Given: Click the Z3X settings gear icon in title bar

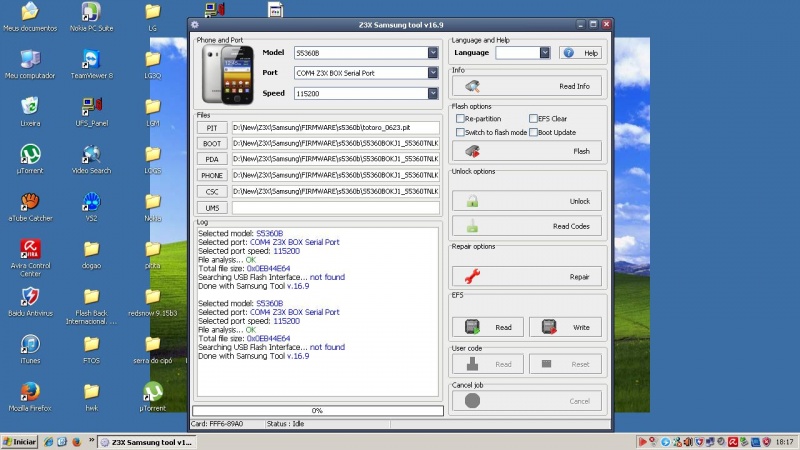Looking at the screenshot, I should pyautogui.click(x=195, y=24).
